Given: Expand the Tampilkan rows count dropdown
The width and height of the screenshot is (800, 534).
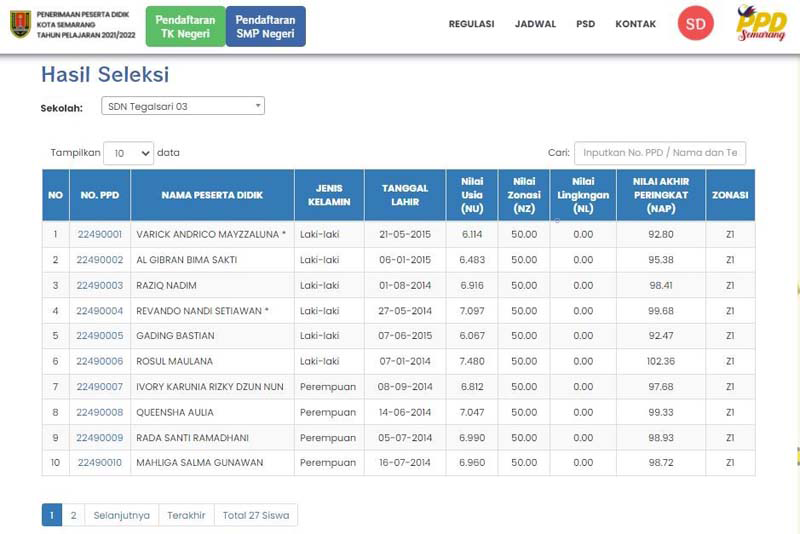Looking at the screenshot, I should tap(128, 153).
